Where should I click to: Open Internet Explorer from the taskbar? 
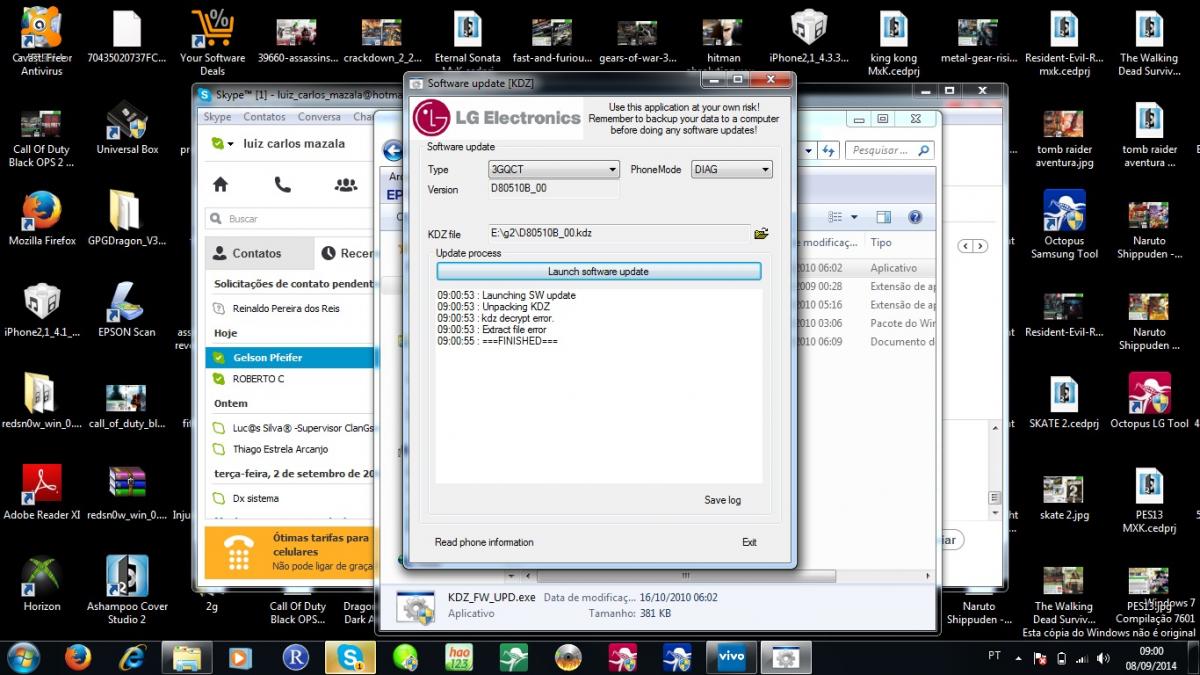[x=132, y=657]
